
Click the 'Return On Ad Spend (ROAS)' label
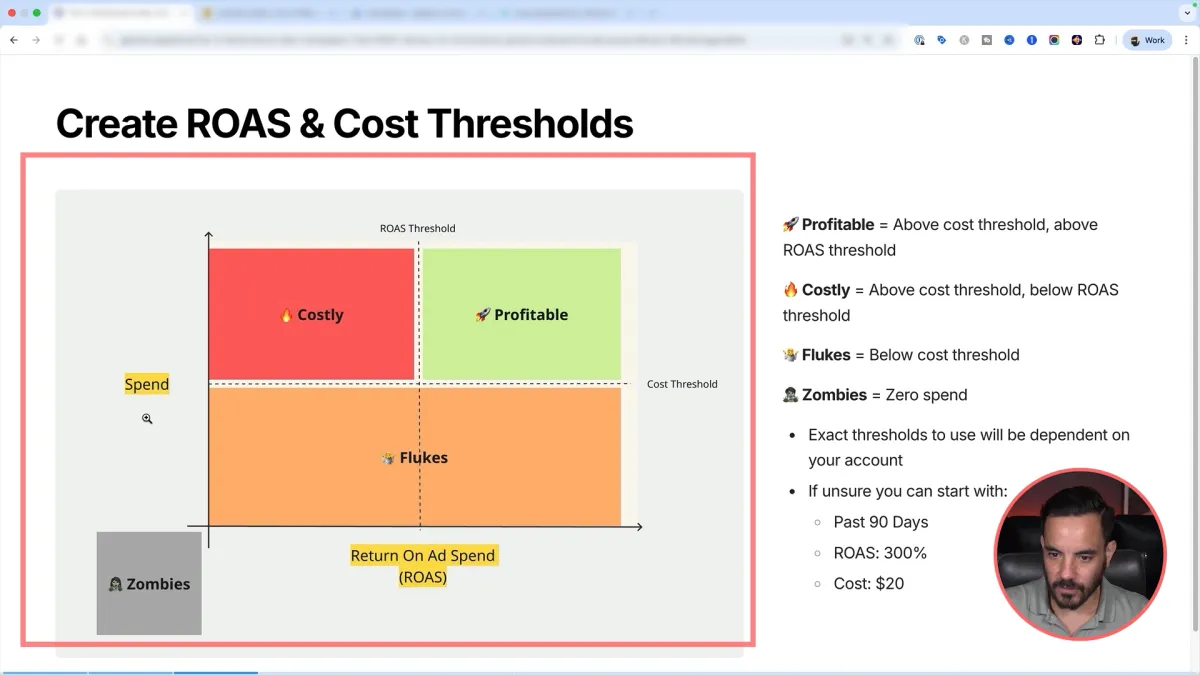tap(423, 566)
